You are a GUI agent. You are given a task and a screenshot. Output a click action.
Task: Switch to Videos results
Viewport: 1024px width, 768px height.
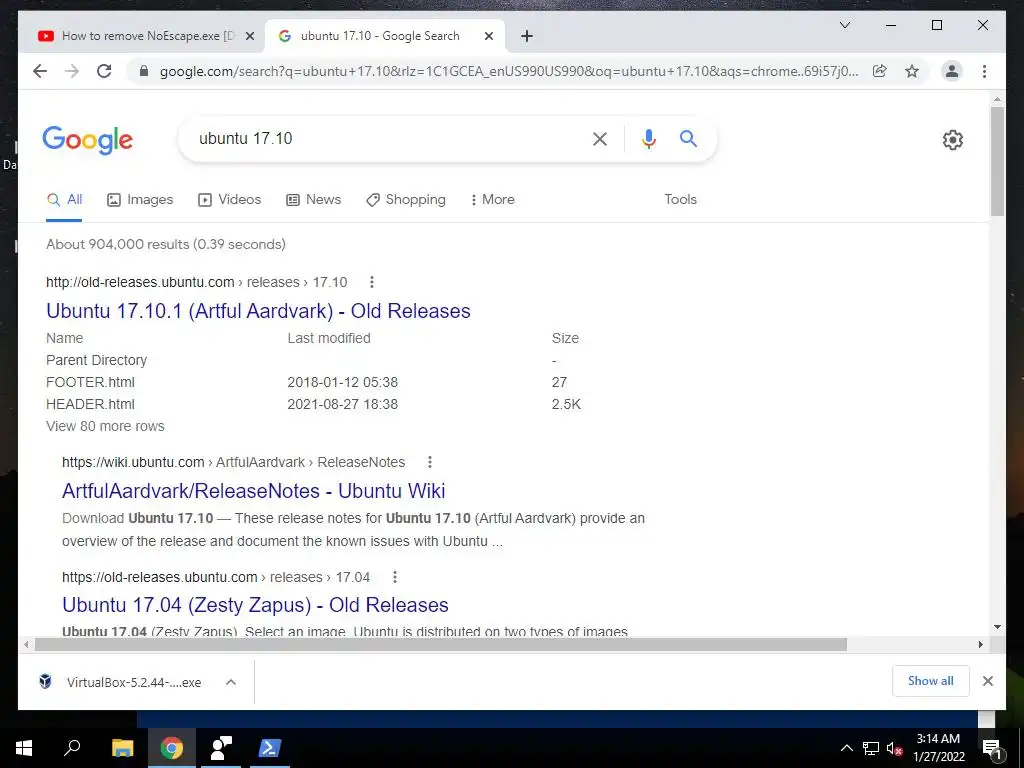(x=229, y=200)
